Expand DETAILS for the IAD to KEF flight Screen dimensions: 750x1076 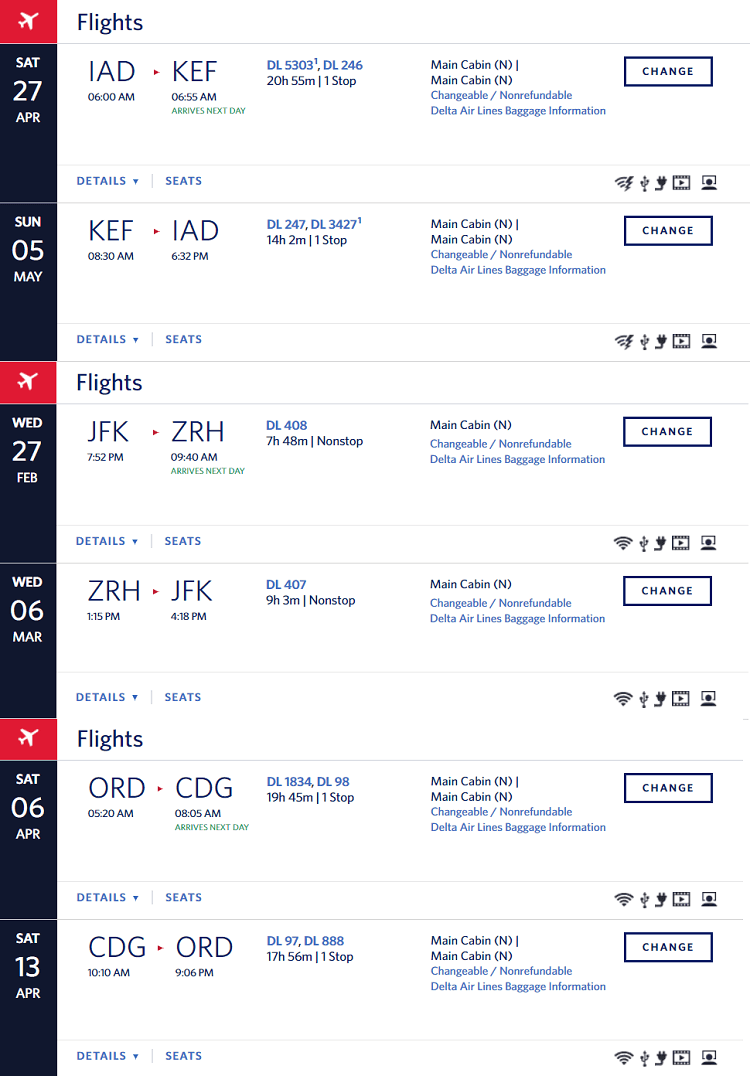108,181
